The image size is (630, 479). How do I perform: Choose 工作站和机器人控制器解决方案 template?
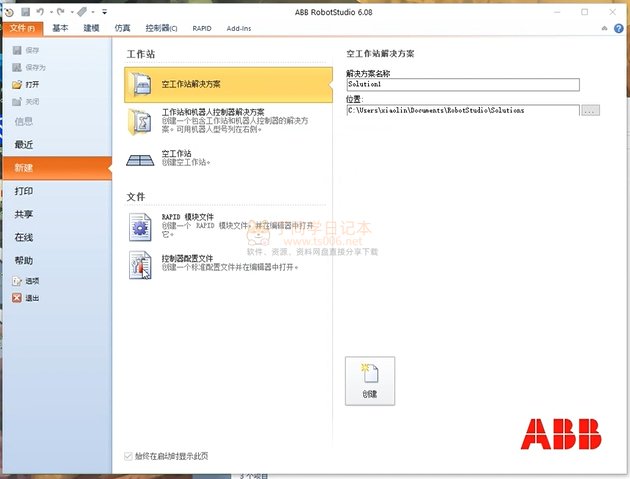[x=140, y=122]
